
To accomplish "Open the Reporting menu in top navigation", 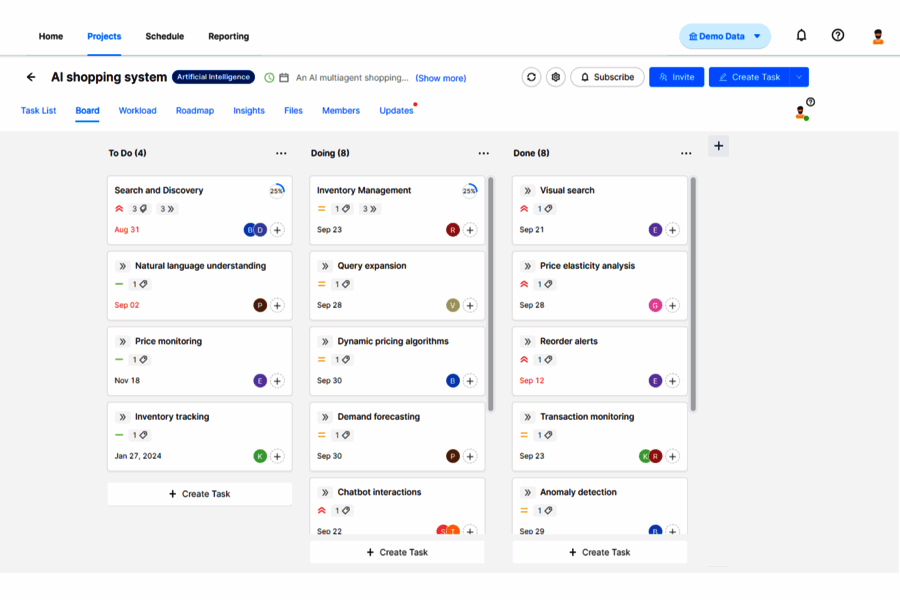I will coord(228,36).
